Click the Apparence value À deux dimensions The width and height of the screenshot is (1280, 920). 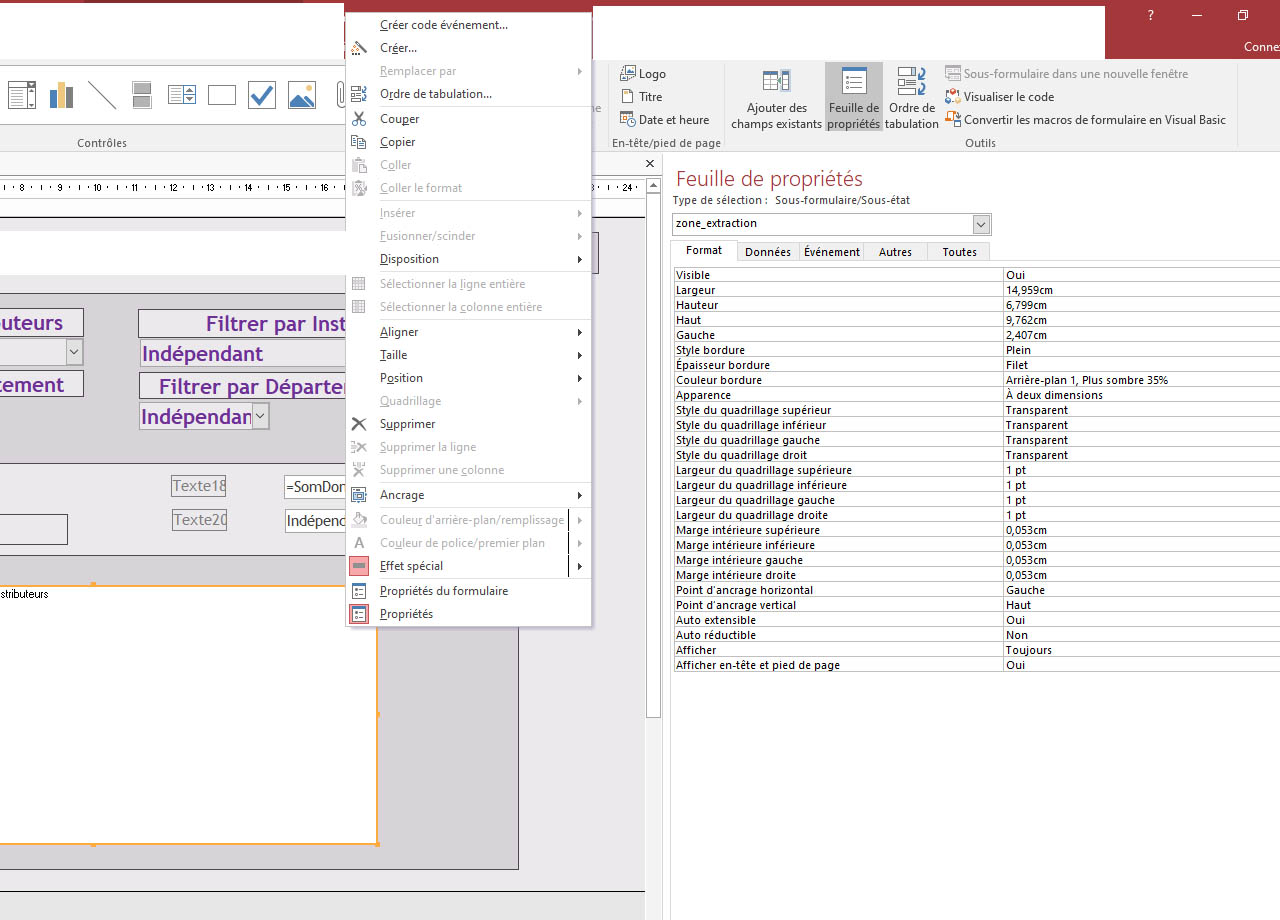click(1141, 395)
